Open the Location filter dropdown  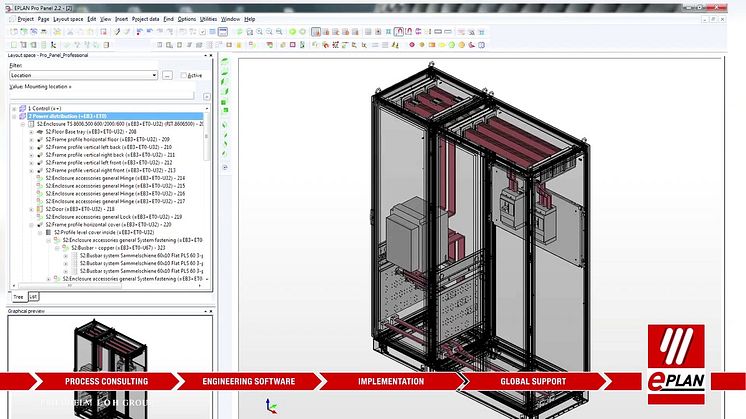tap(154, 75)
